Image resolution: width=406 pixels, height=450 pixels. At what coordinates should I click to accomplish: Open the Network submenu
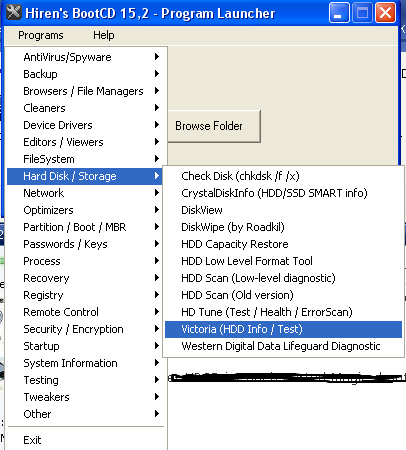pyautogui.click(x=85, y=193)
